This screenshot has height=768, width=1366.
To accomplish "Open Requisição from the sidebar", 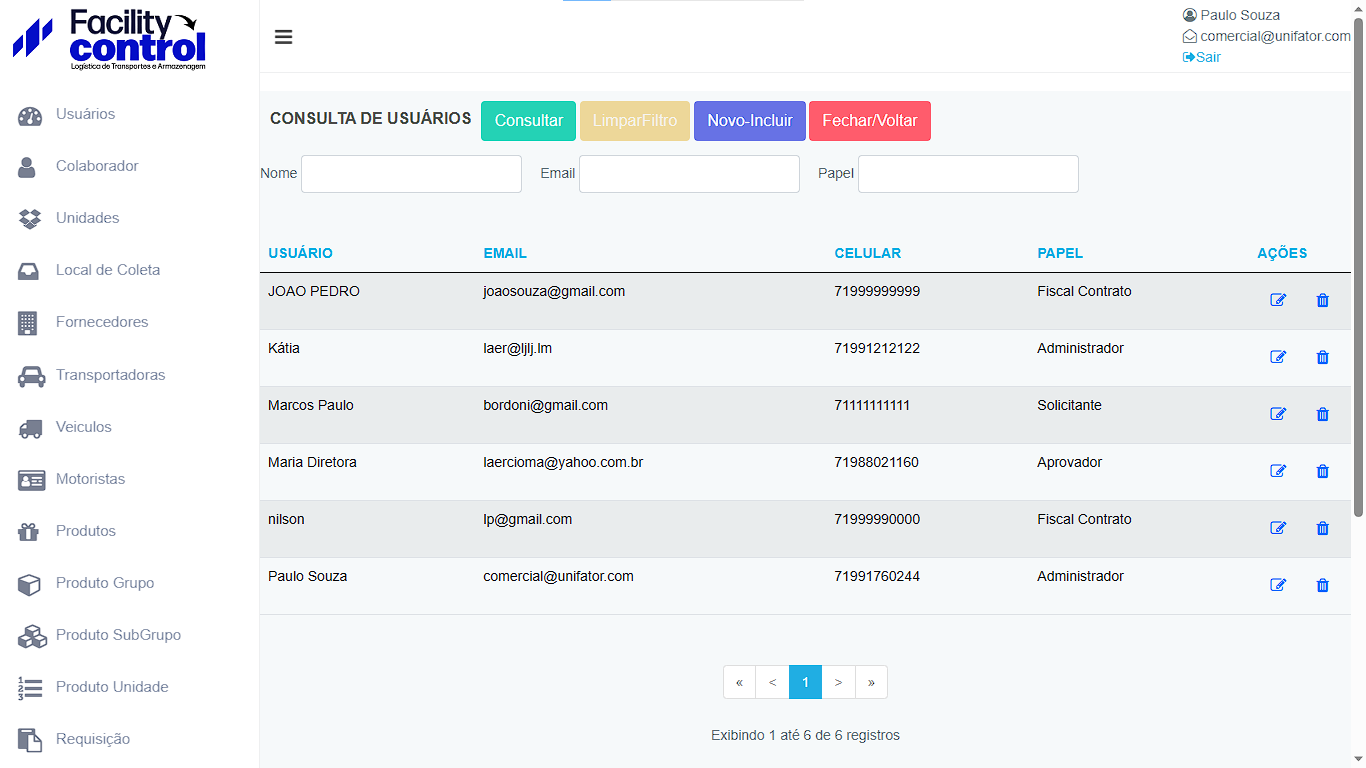I will 93,739.
